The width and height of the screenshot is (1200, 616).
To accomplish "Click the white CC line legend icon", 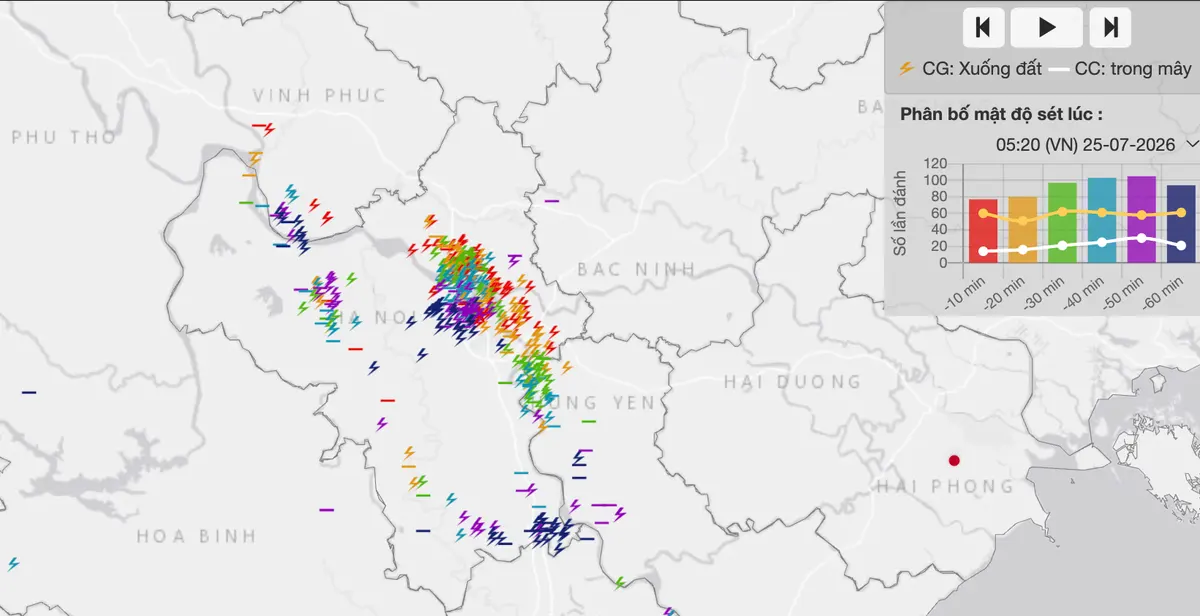I will pyautogui.click(x=1060, y=70).
